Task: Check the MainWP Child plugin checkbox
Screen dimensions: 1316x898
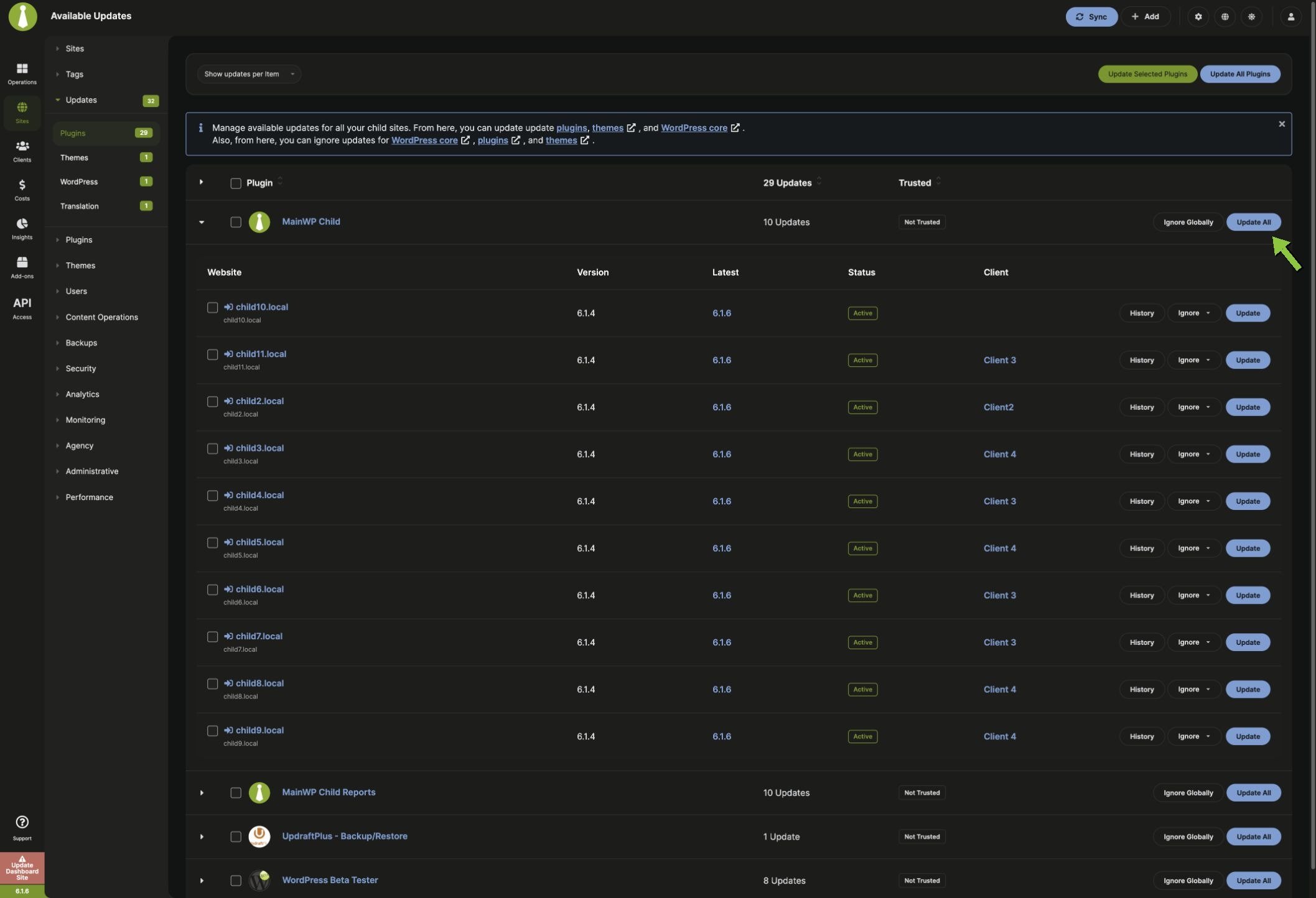Action: (x=236, y=222)
